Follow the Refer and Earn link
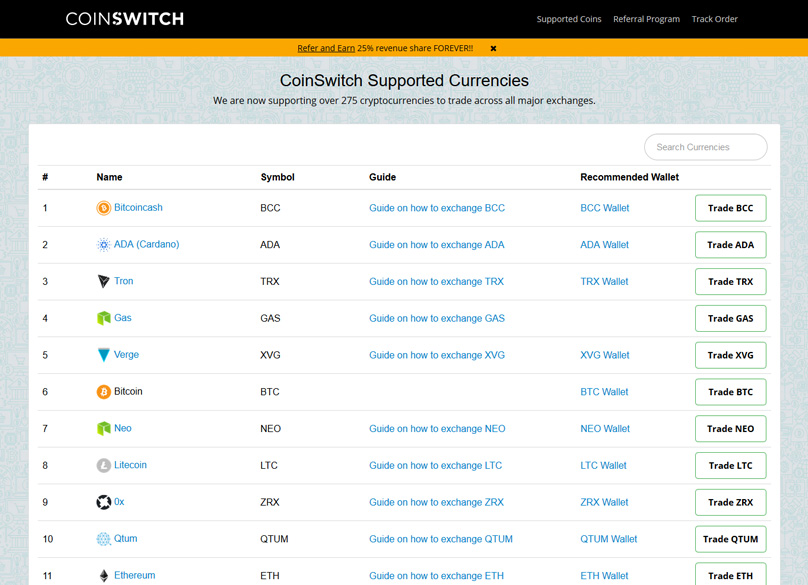This screenshot has height=585, width=808. (326, 48)
